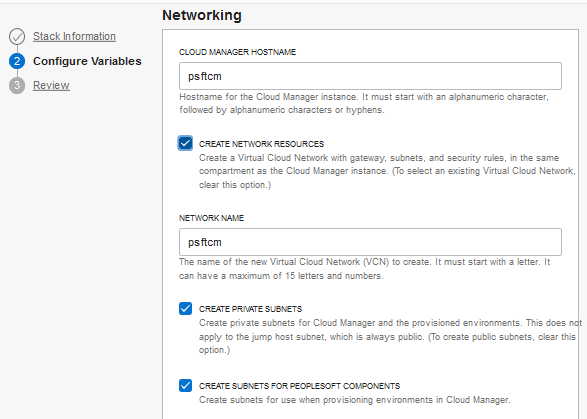Click 'Create subnets for use when provisioning' text
Screen dimensions: 587x419
(x=355, y=400)
